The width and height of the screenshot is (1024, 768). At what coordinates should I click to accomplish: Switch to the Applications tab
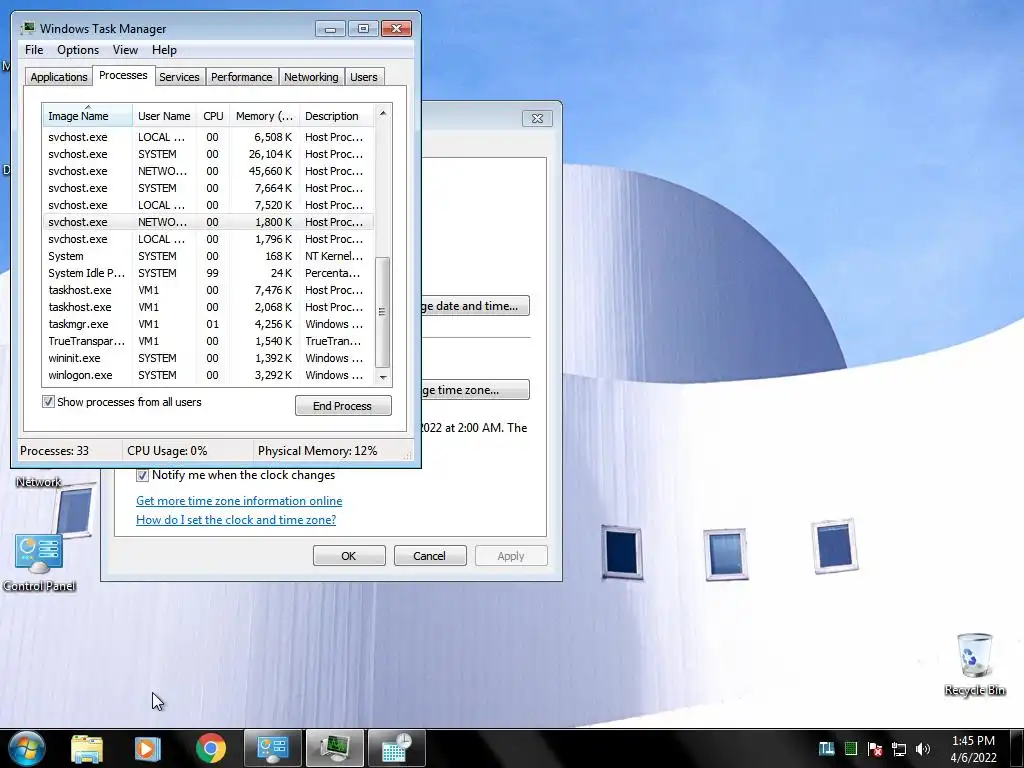[x=59, y=77]
